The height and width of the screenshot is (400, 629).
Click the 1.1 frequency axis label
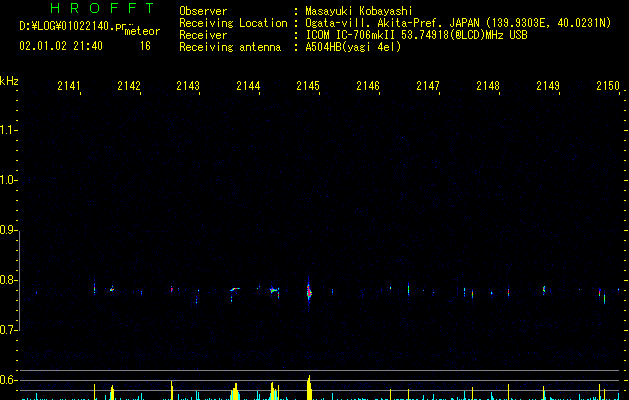click(x=8, y=130)
